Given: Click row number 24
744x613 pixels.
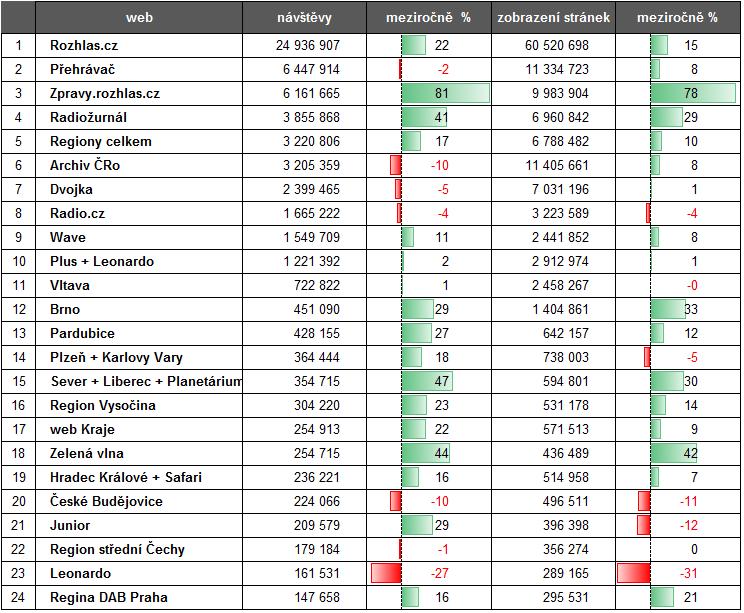Looking at the screenshot, I should tap(18, 597).
